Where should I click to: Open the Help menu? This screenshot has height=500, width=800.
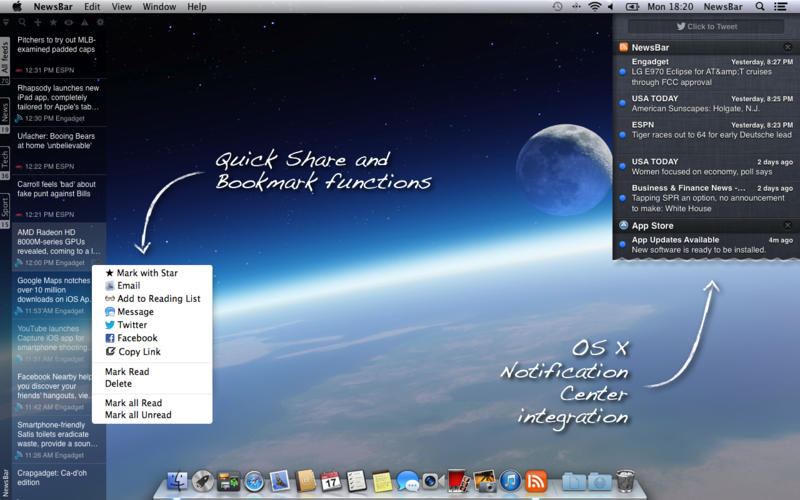(x=197, y=7)
